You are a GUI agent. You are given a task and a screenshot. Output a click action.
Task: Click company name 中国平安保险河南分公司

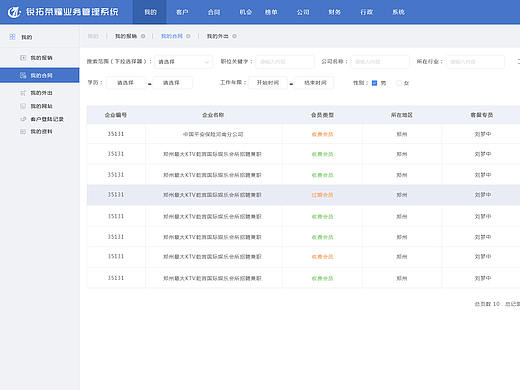click(213, 134)
